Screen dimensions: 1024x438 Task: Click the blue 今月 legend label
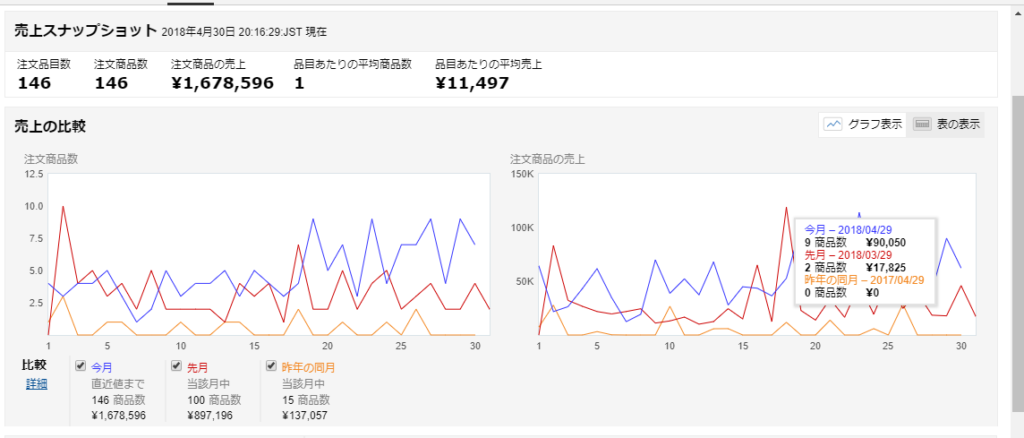coord(102,367)
